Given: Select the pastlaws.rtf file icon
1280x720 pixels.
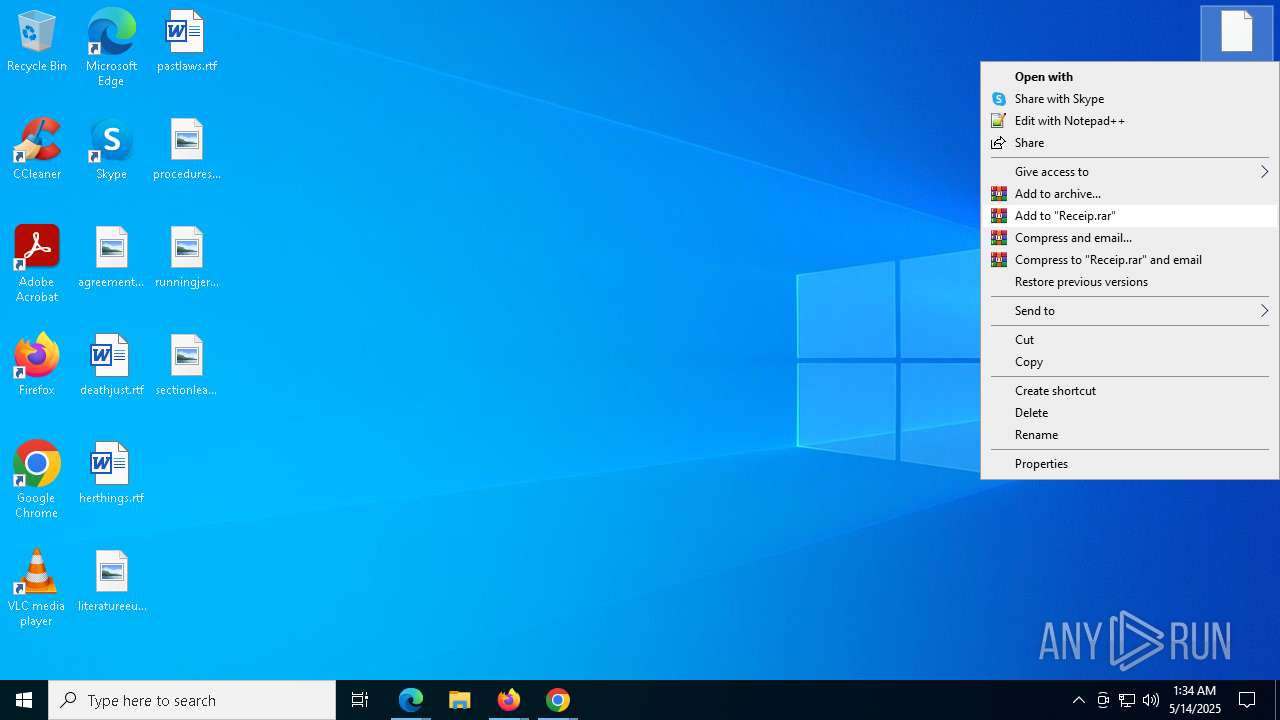Looking at the screenshot, I should (186, 42).
